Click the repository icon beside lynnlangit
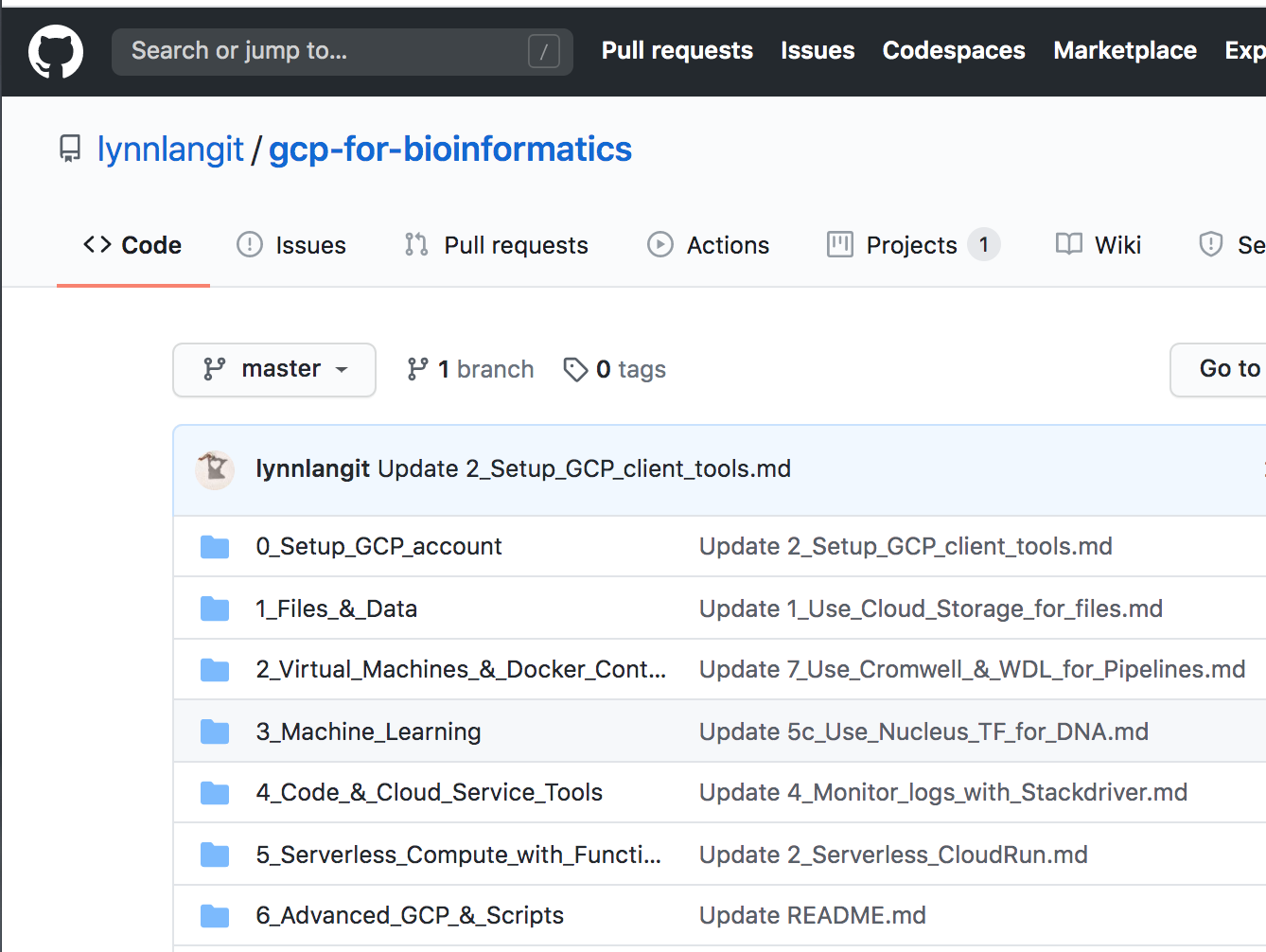Screen dimensions: 1266x952 (x=70, y=149)
